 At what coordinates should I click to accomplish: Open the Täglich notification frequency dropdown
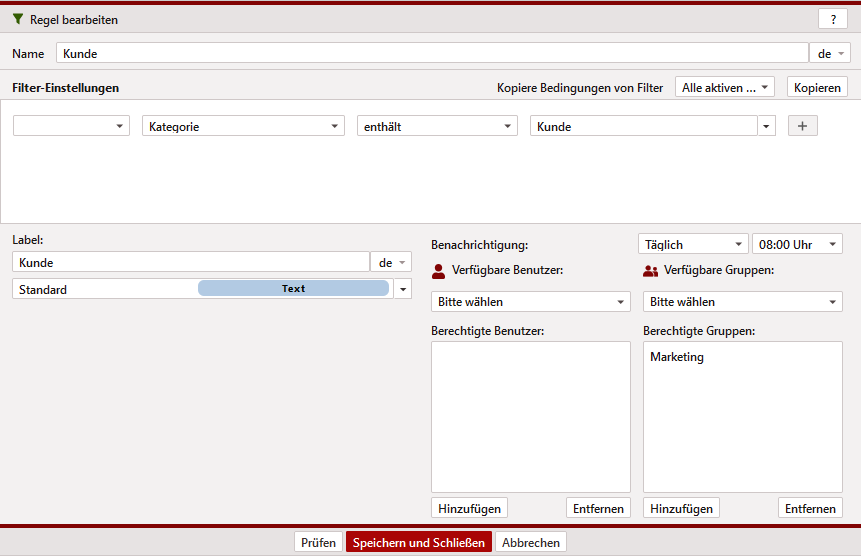coord(693,244)
